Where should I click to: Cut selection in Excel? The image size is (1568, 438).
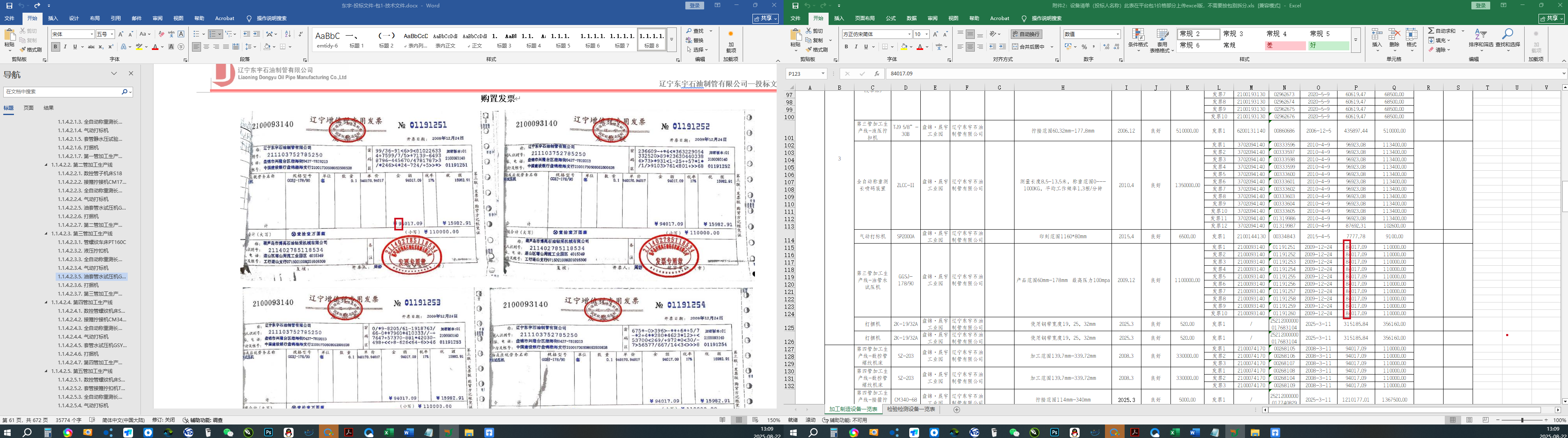click(x=814, y=30)
